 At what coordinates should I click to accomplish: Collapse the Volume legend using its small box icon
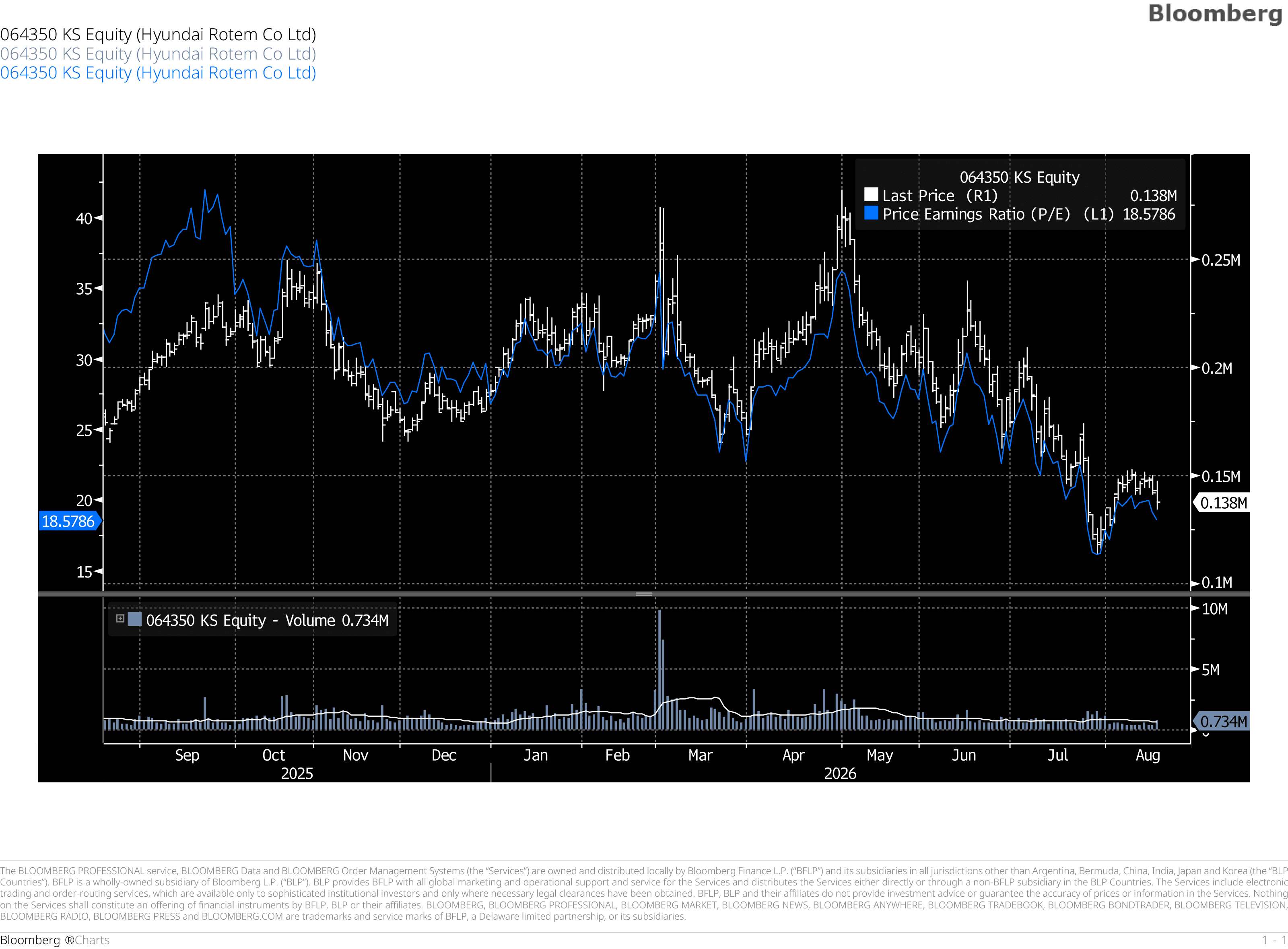[x=120, y=619]
